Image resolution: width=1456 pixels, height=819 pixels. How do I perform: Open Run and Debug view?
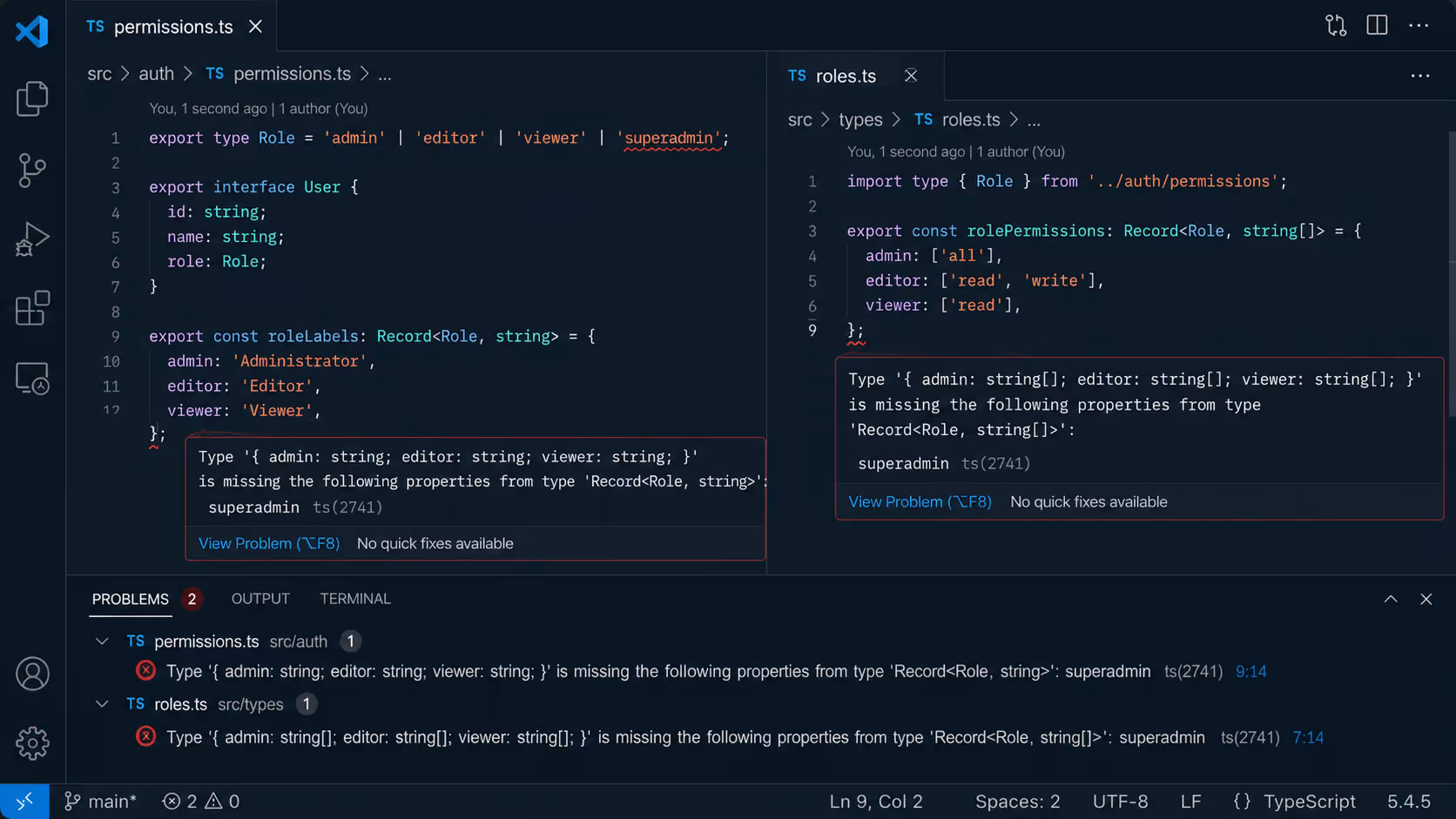coord(32,239)
